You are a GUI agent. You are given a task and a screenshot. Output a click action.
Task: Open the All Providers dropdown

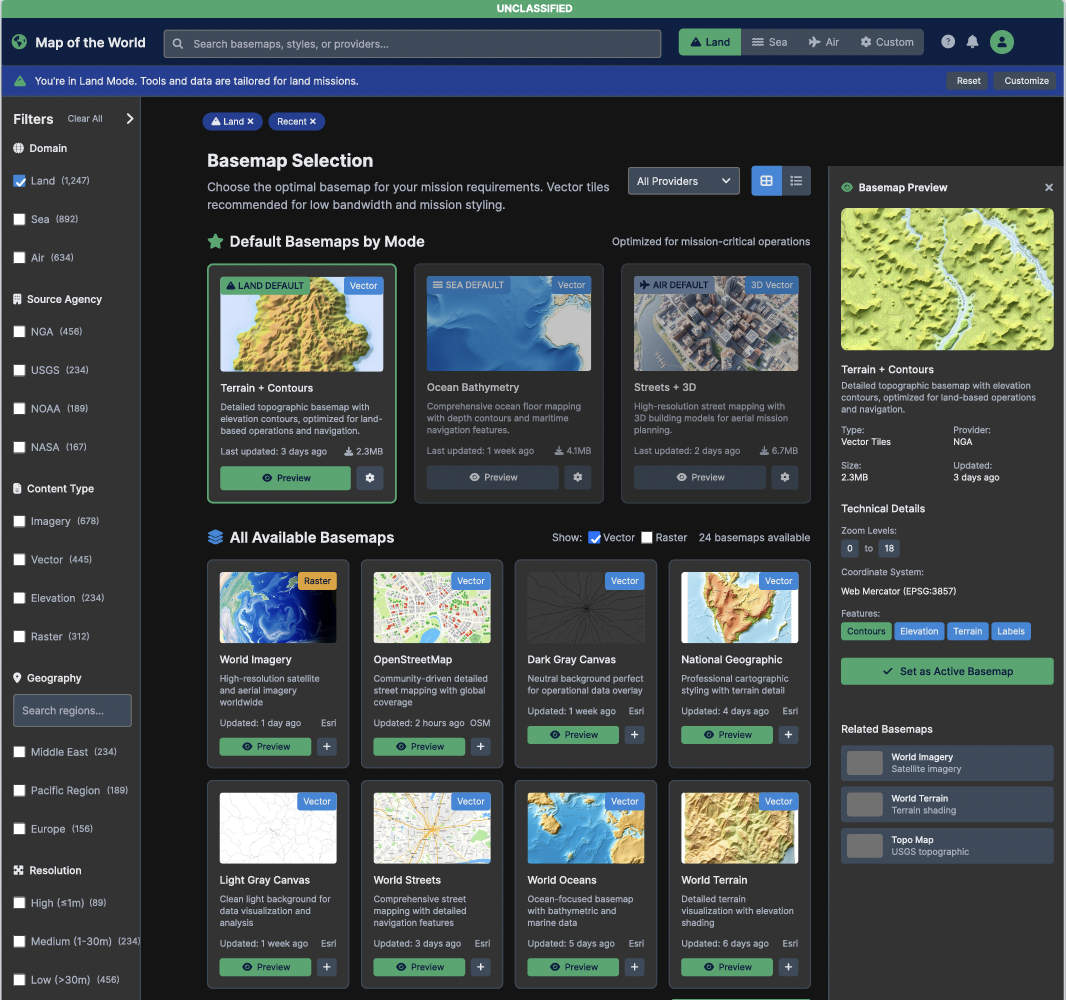point(684,181)
